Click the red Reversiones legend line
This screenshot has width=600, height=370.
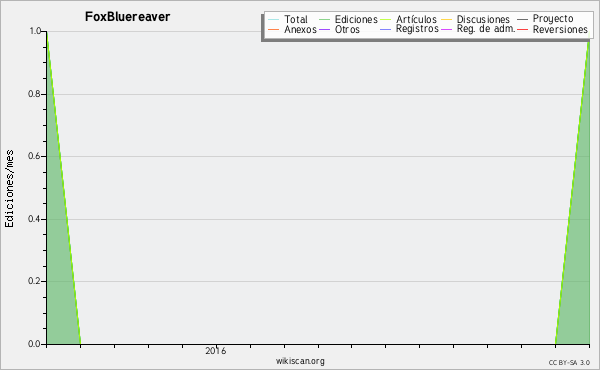click(x=522, y=29)
